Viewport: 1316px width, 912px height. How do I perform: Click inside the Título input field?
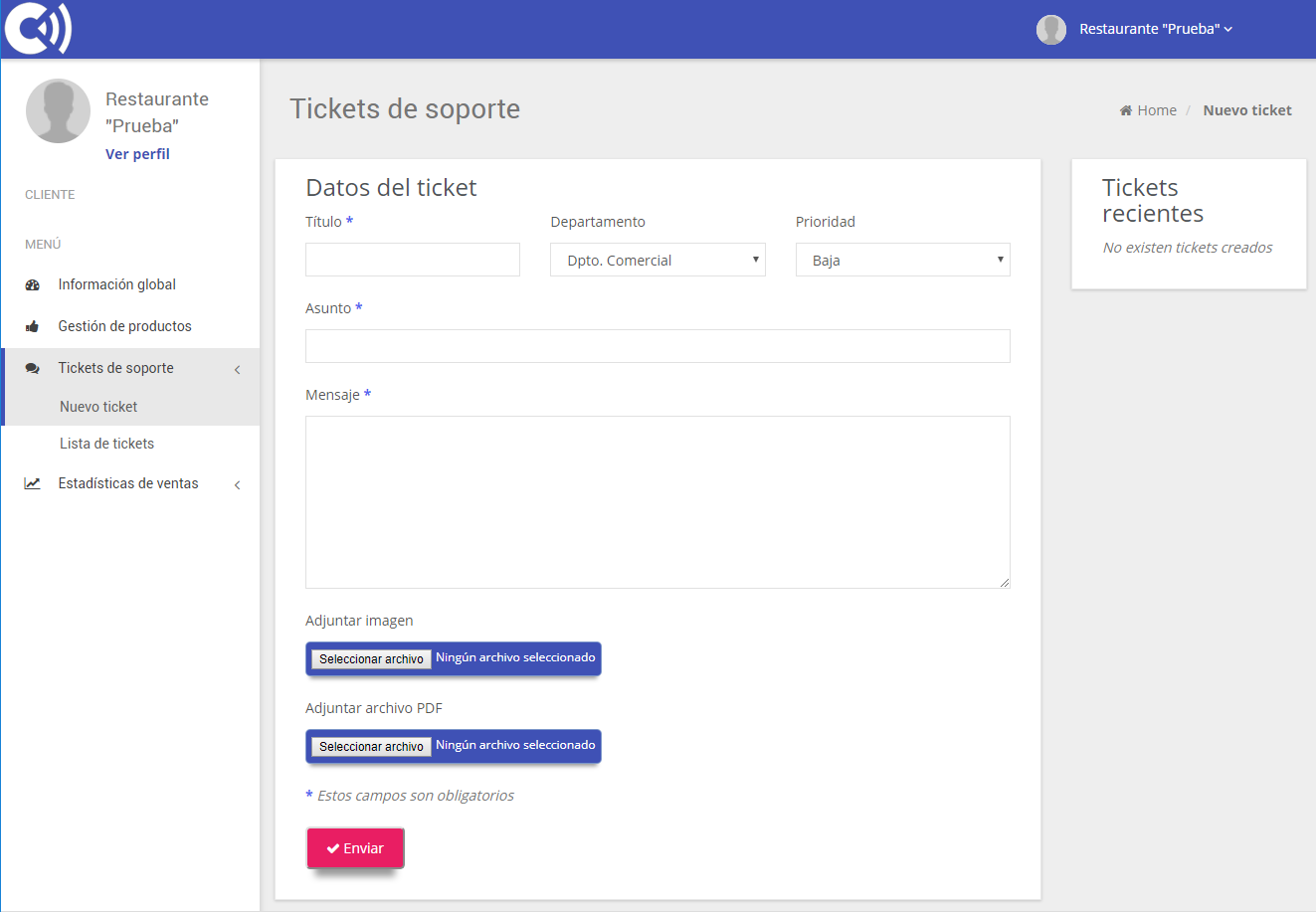[x=412, y=259]
